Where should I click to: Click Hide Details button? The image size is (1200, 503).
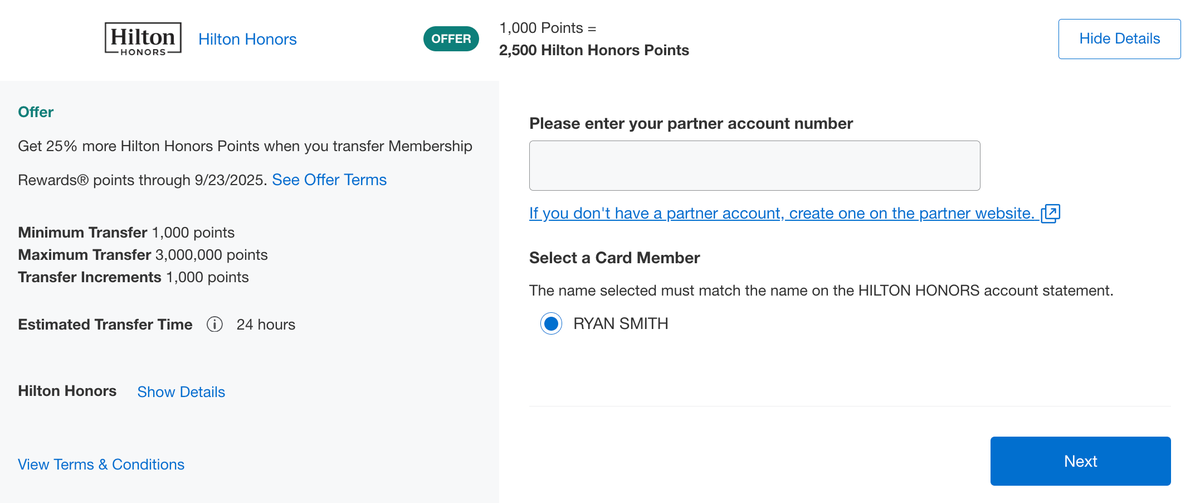click(1120, 39)
